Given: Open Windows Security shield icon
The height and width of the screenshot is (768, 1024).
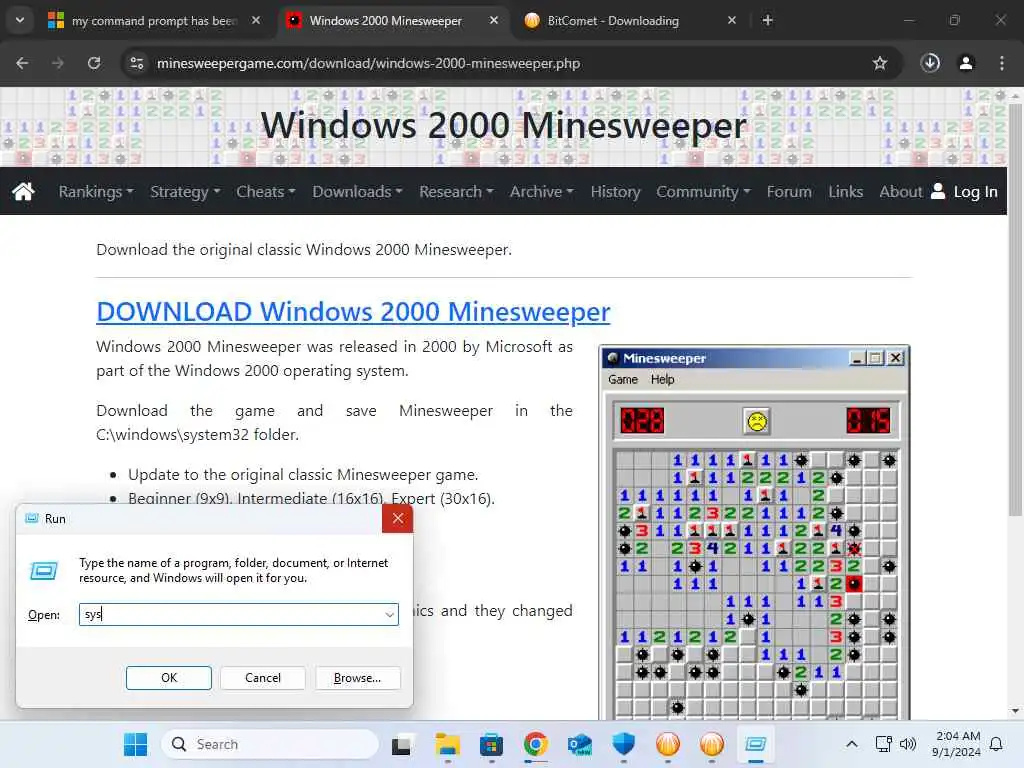Looking at the screenshot, I should [x=624, y=744].
